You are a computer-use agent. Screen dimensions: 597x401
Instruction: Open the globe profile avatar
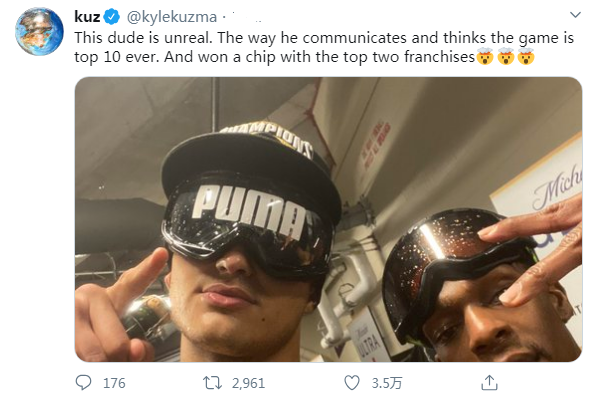39,31
